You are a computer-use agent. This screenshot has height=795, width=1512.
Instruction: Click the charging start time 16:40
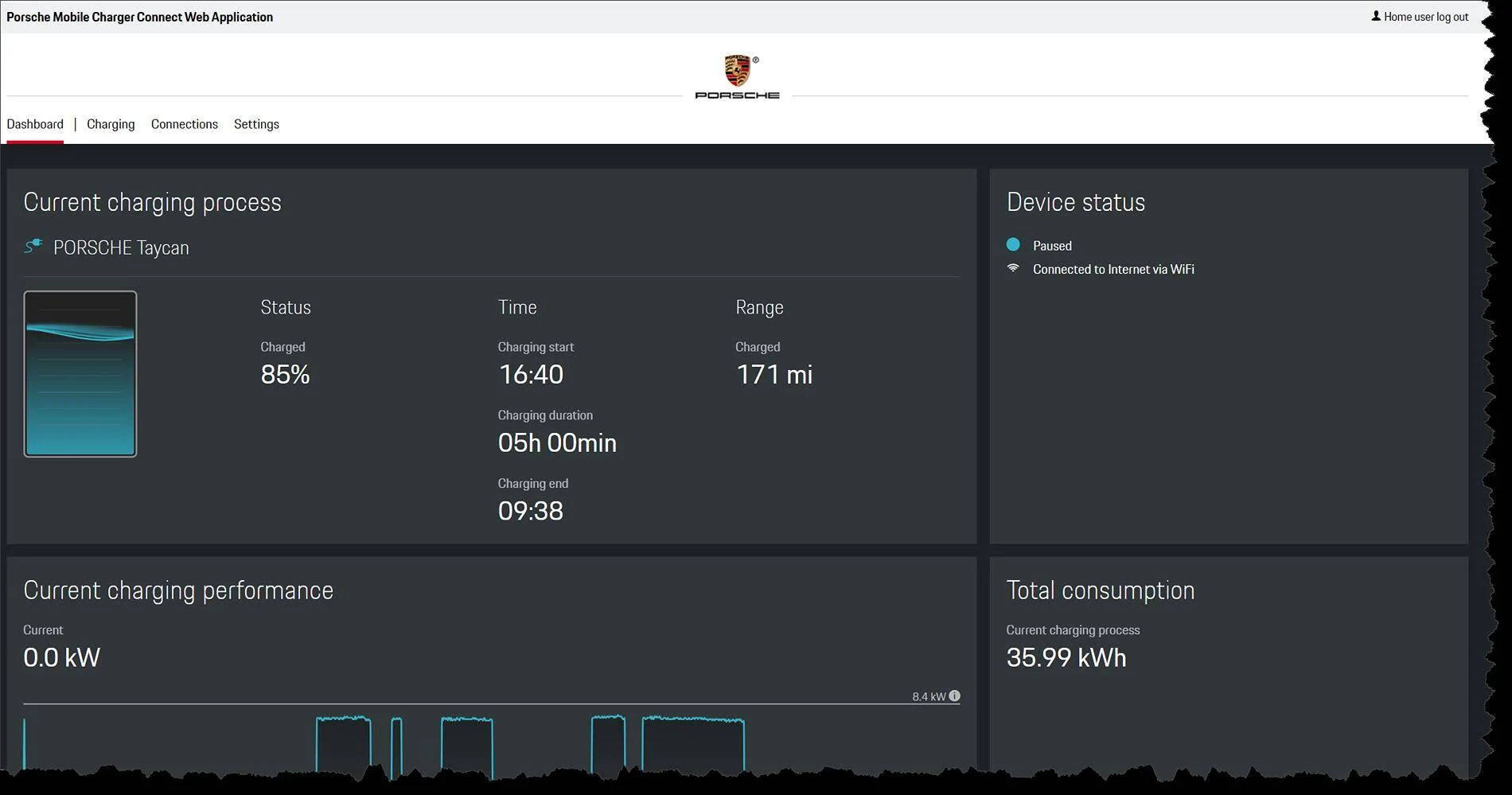531,375
